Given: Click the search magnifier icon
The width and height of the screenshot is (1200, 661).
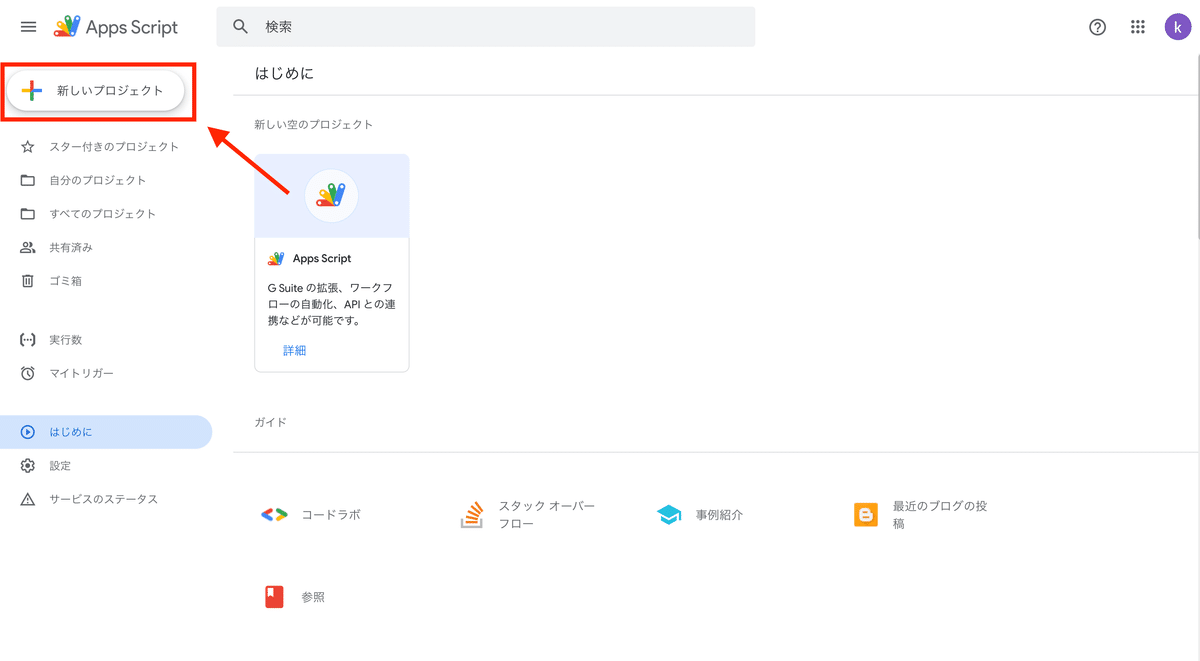Looking at the screenshot, I should click(x=241, y=27).
